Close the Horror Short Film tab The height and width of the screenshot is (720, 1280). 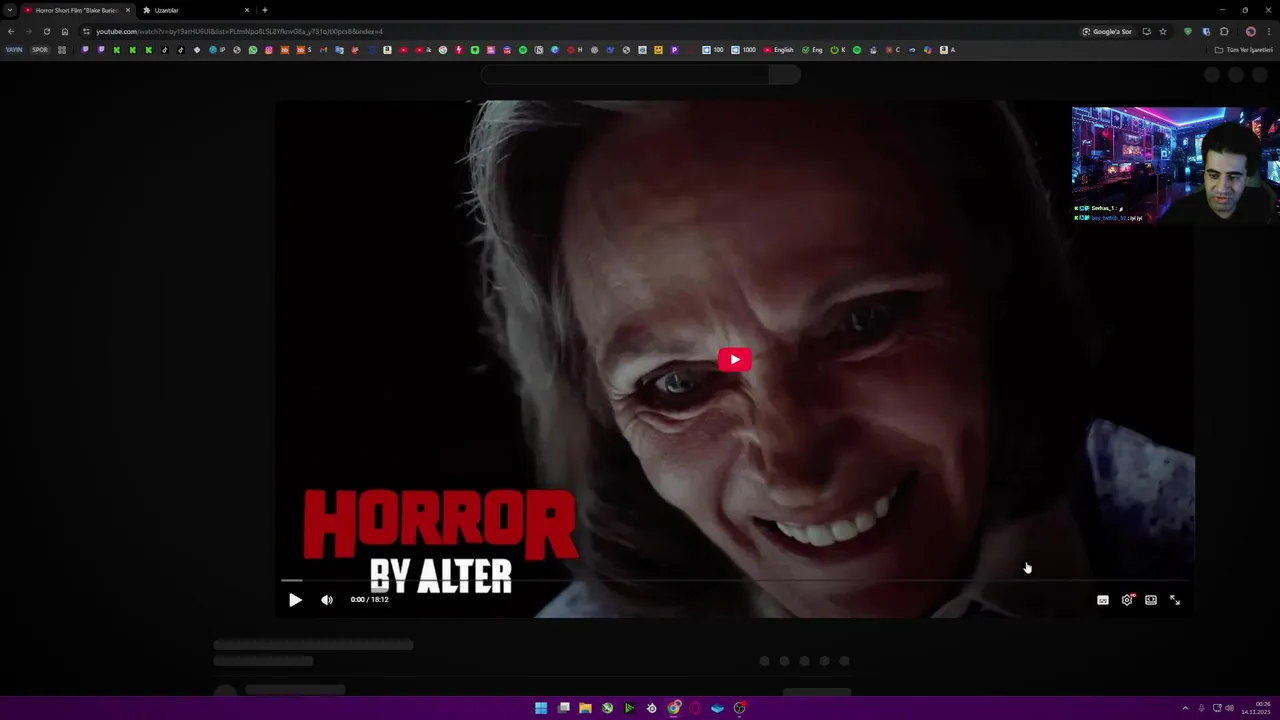(x=127, y=10)
